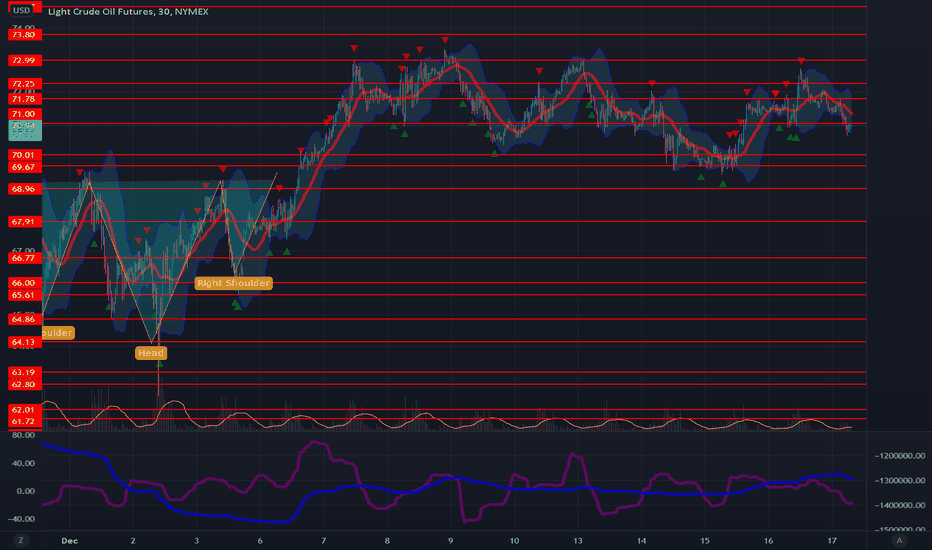Click the Z timezone button on time axis
The height and width of the screenshot is (550, 932).
[21, 540]
